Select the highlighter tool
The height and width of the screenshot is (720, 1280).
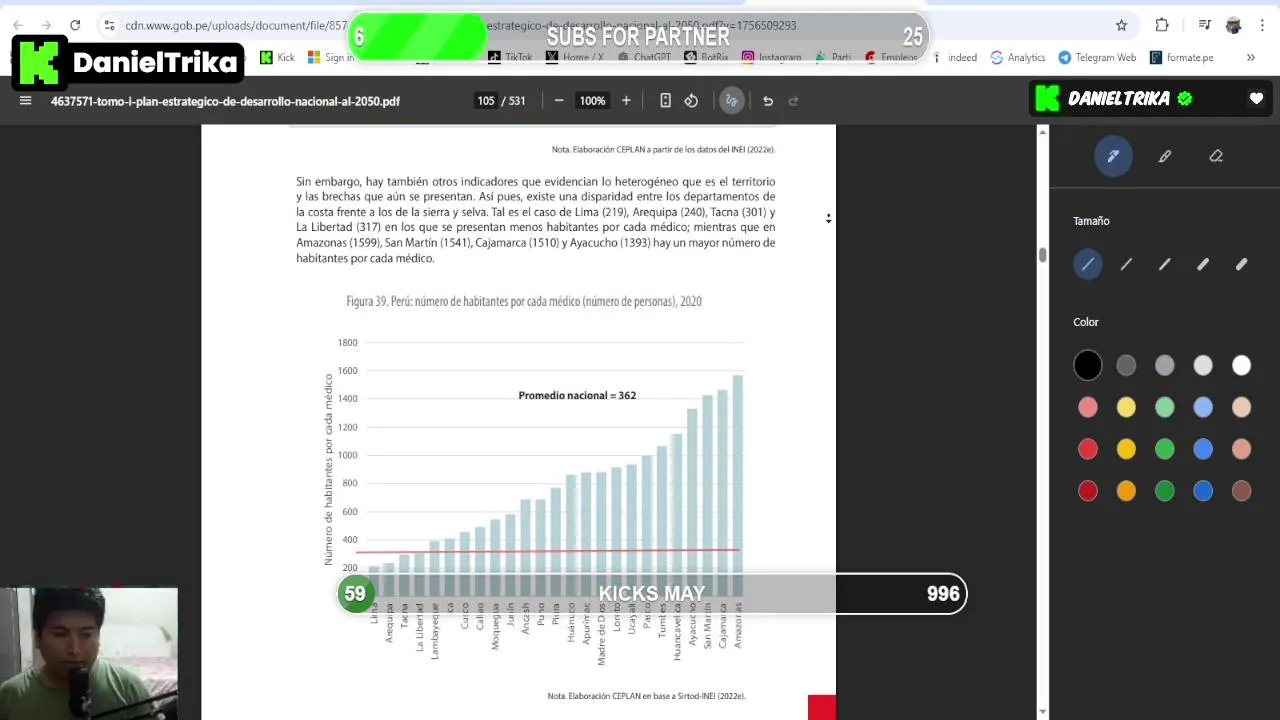coord(1165,156)
